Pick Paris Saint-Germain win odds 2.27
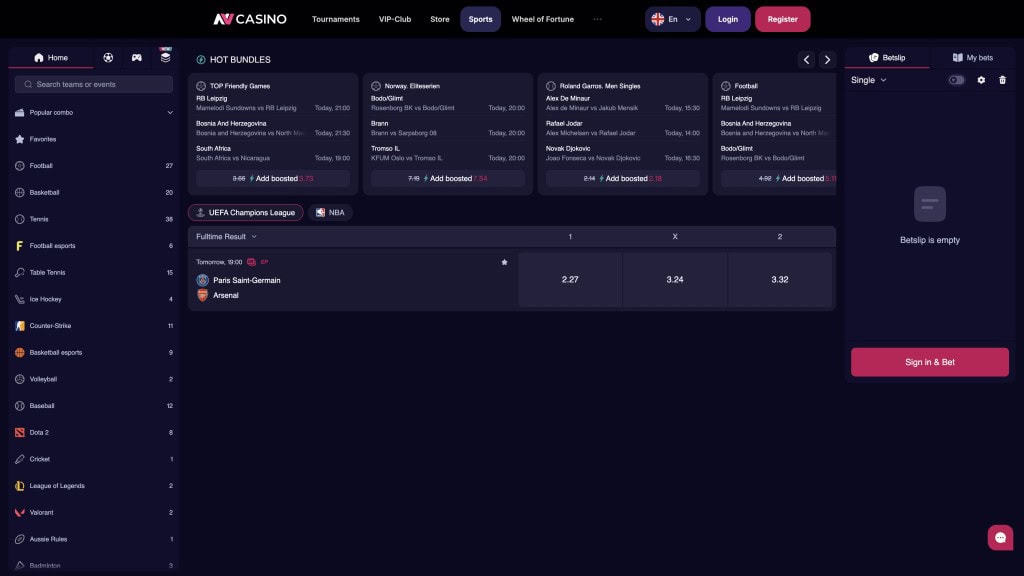1024x576 pixels. pos(570,280)
